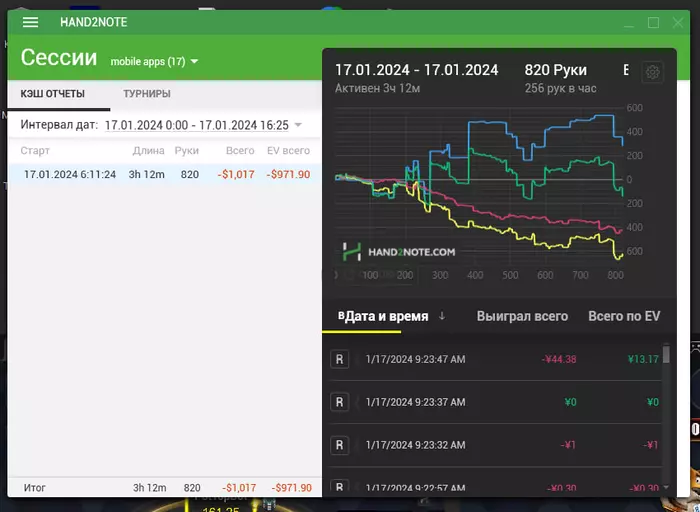The image size is (700, 512).
Task: Click hand timestamp 1/17/2024 9:23:37 AM
Action: pos(415,402)
